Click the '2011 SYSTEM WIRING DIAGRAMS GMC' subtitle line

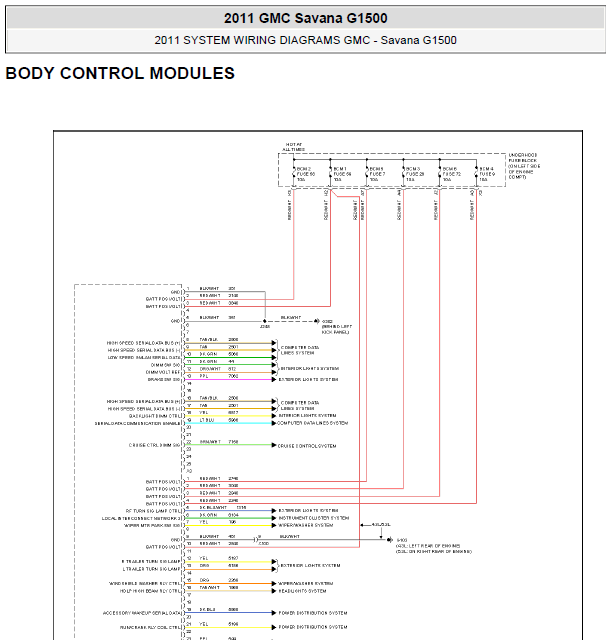tap(305, 40)
